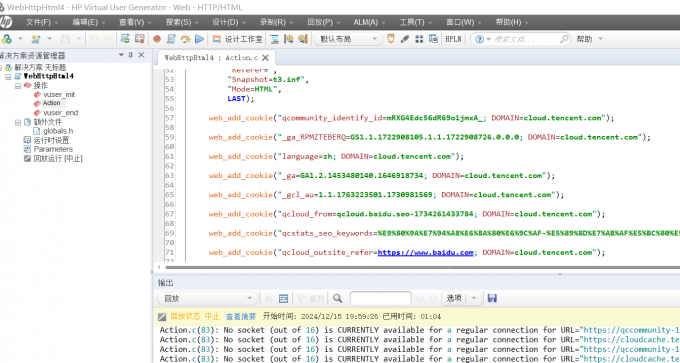Select Action in solution tree
Image resolution: width=680 pixels, height=363 pixels.
(51, 103)
